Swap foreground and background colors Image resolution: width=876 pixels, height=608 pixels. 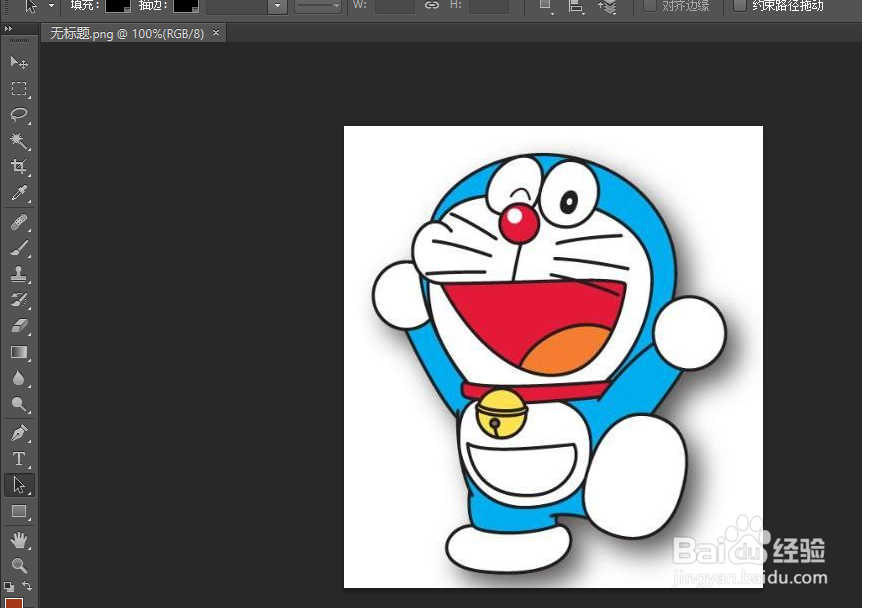click(27, 586)
